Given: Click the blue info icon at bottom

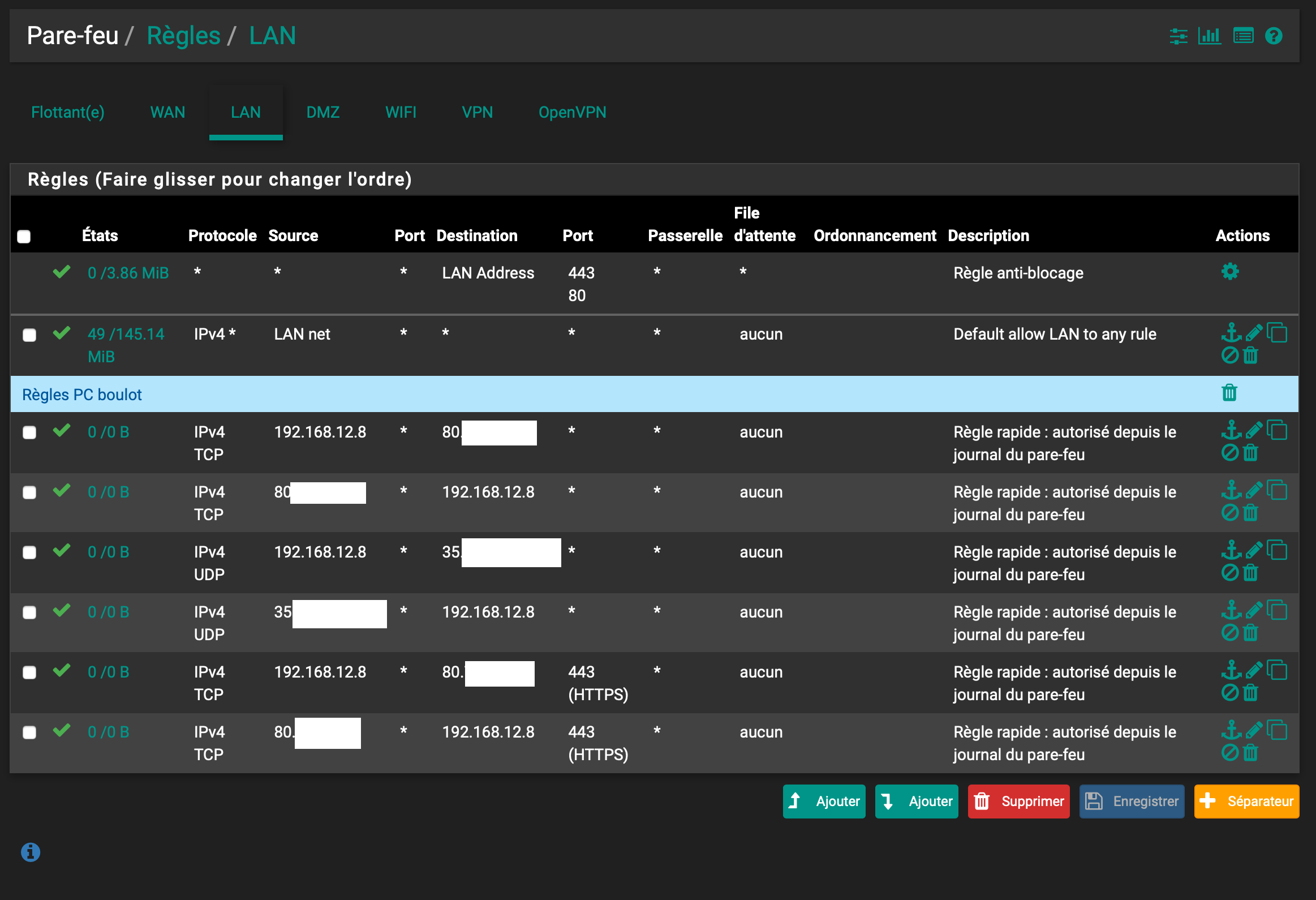Looking at the screenshot, I should coord(31,852).
